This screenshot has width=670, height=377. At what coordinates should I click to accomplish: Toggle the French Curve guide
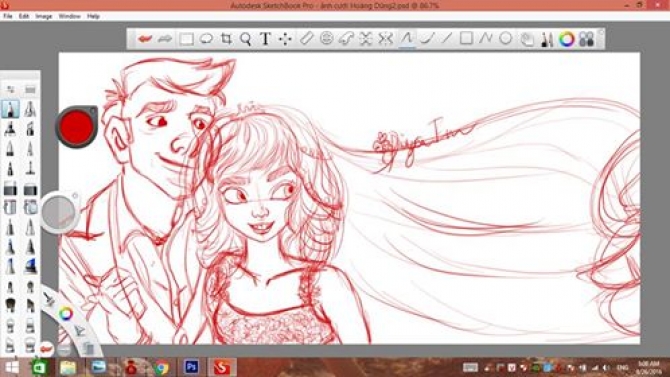[x=346, y=38]
